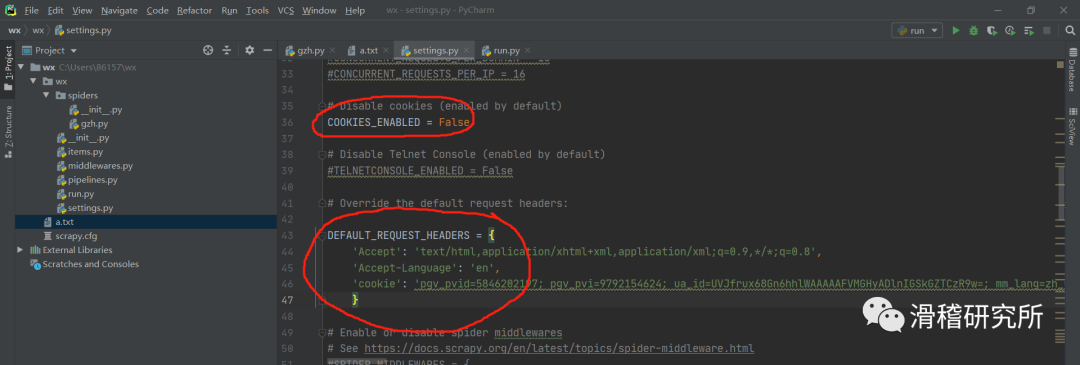Open the Edit menu

coord(56,10)
